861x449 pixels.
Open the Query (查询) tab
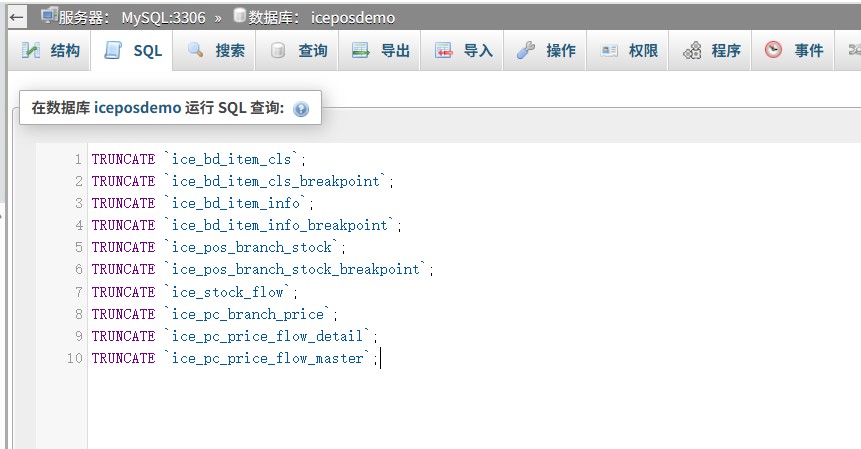point(297,50)
